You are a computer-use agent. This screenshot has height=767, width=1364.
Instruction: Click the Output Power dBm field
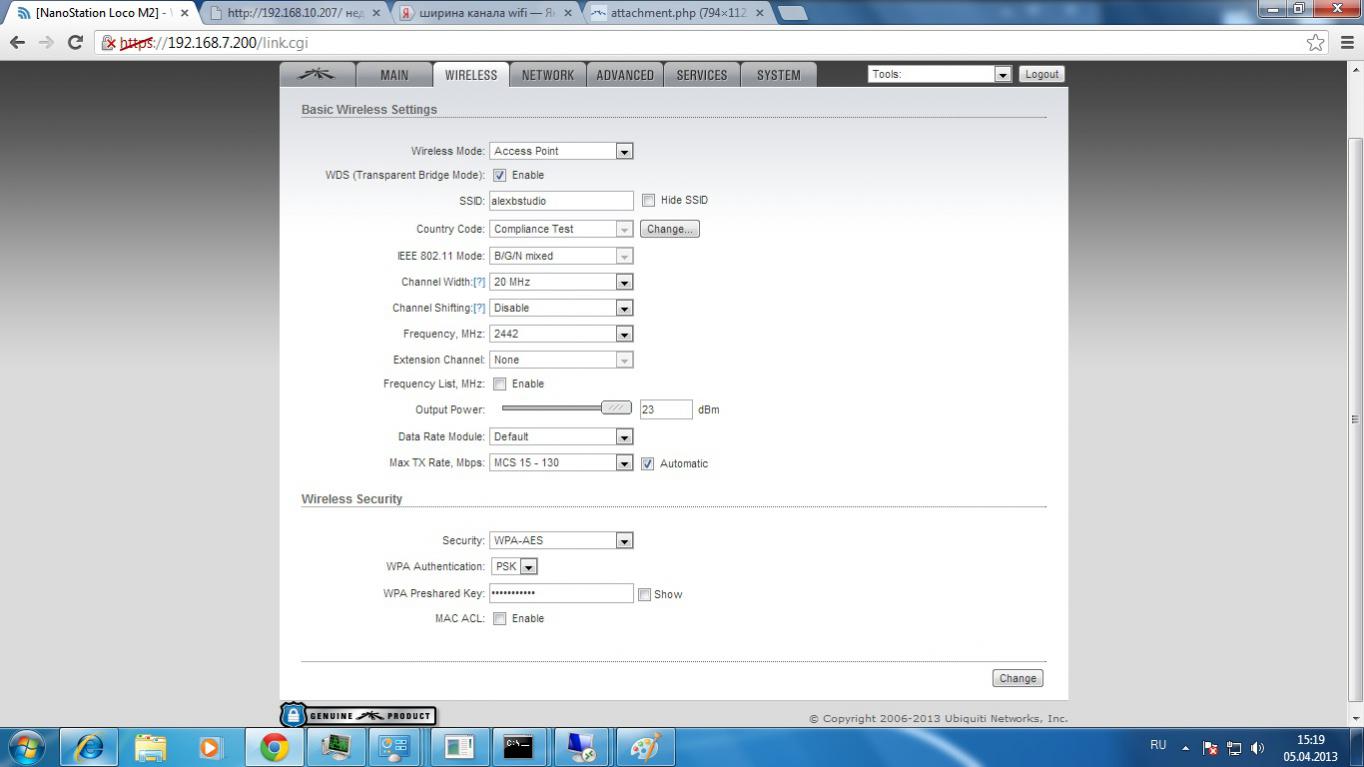coord(666,409)
